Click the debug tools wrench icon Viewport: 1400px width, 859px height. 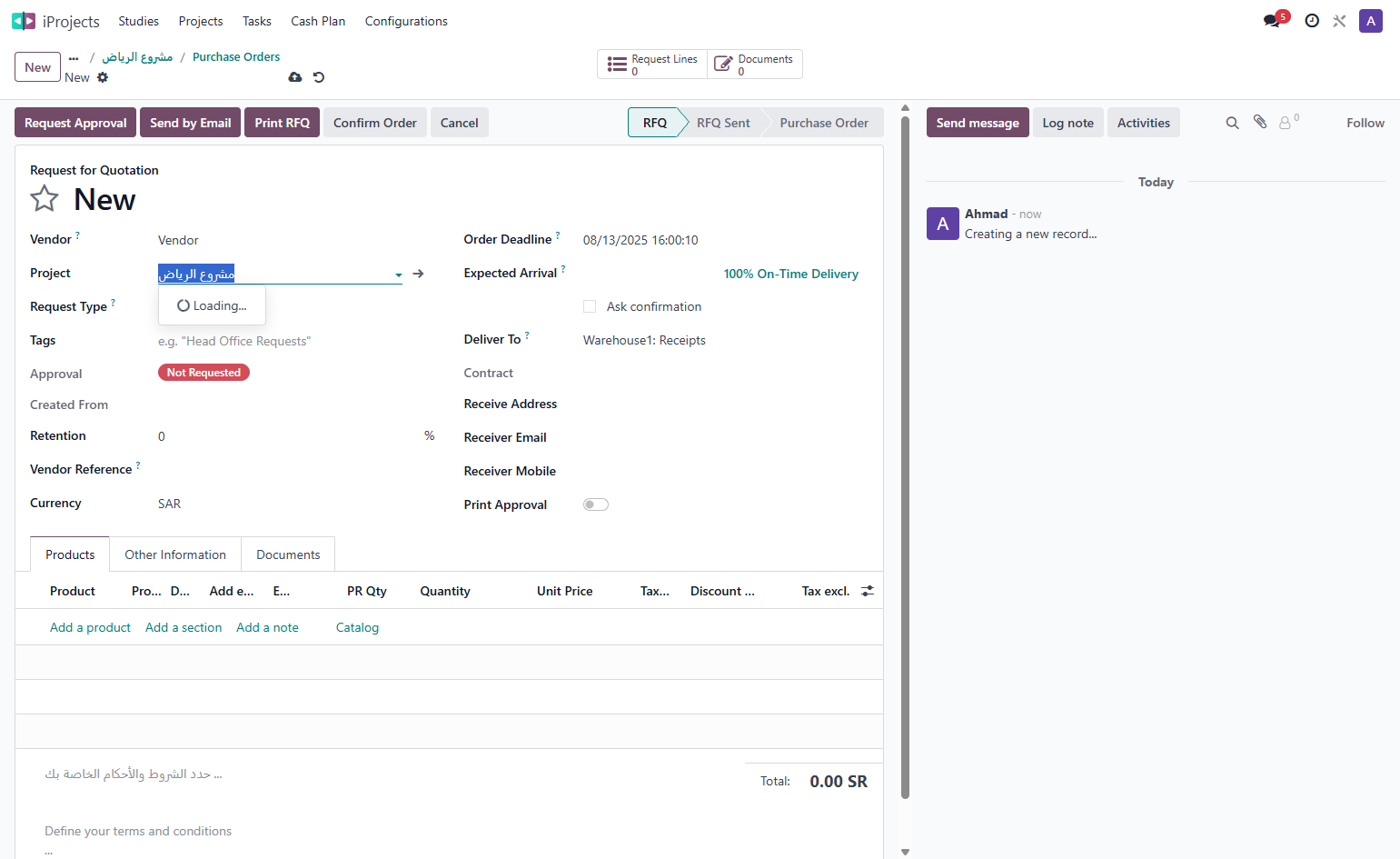1339,21
